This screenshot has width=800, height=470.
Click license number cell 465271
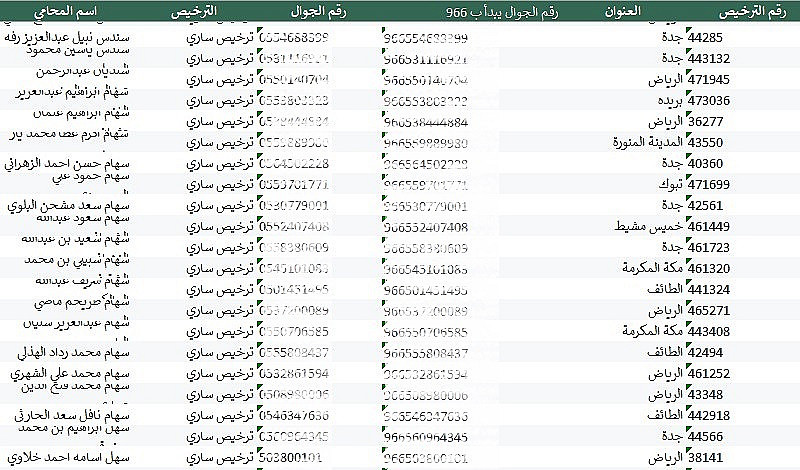point(709,310)
